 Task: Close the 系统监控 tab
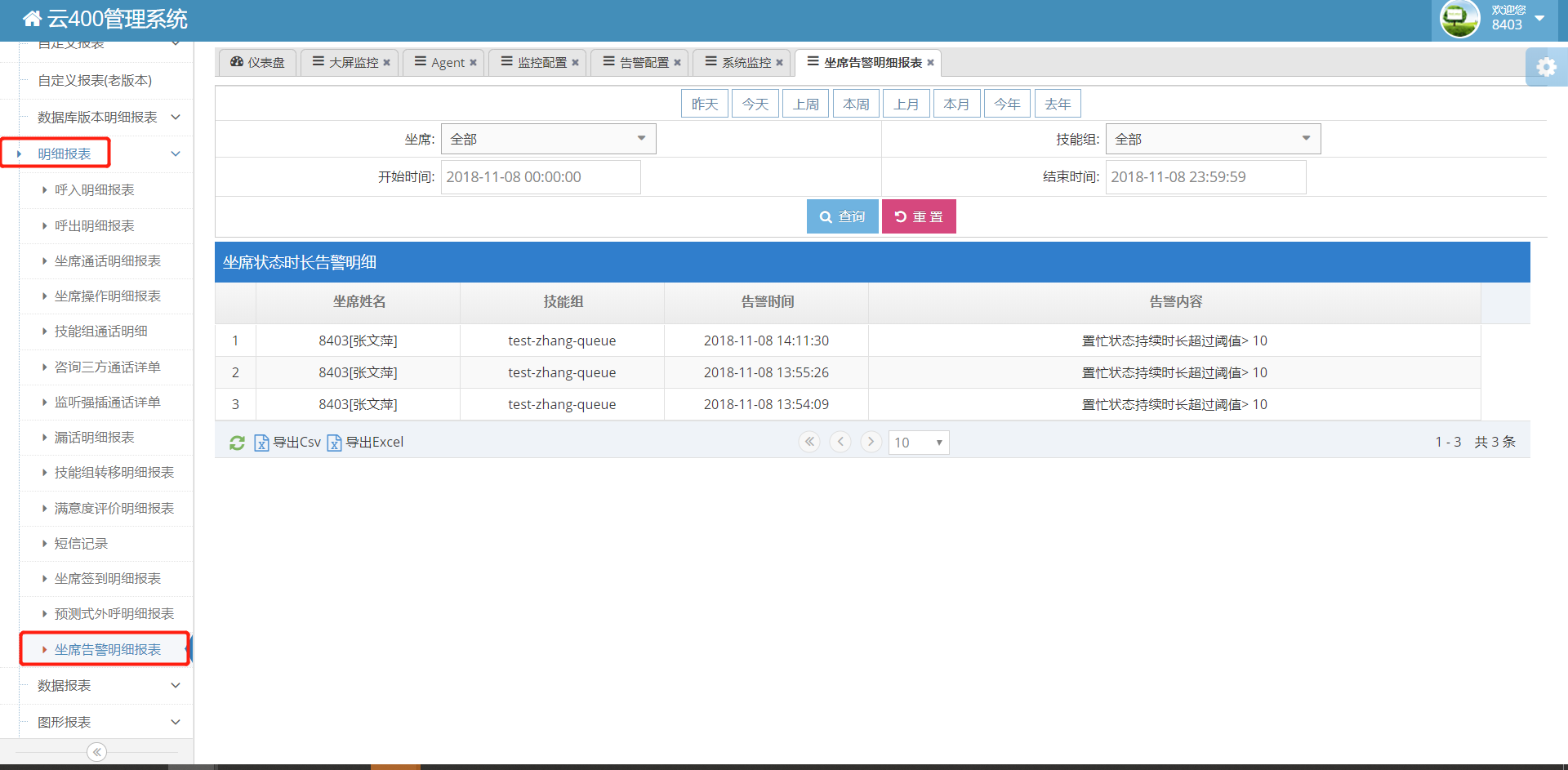coord(779,63)
